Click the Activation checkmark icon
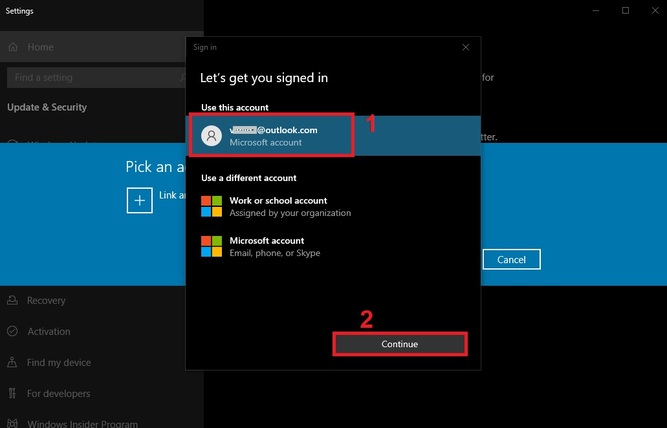The width and height of the screenshot is (667, 428). point(12,331)
